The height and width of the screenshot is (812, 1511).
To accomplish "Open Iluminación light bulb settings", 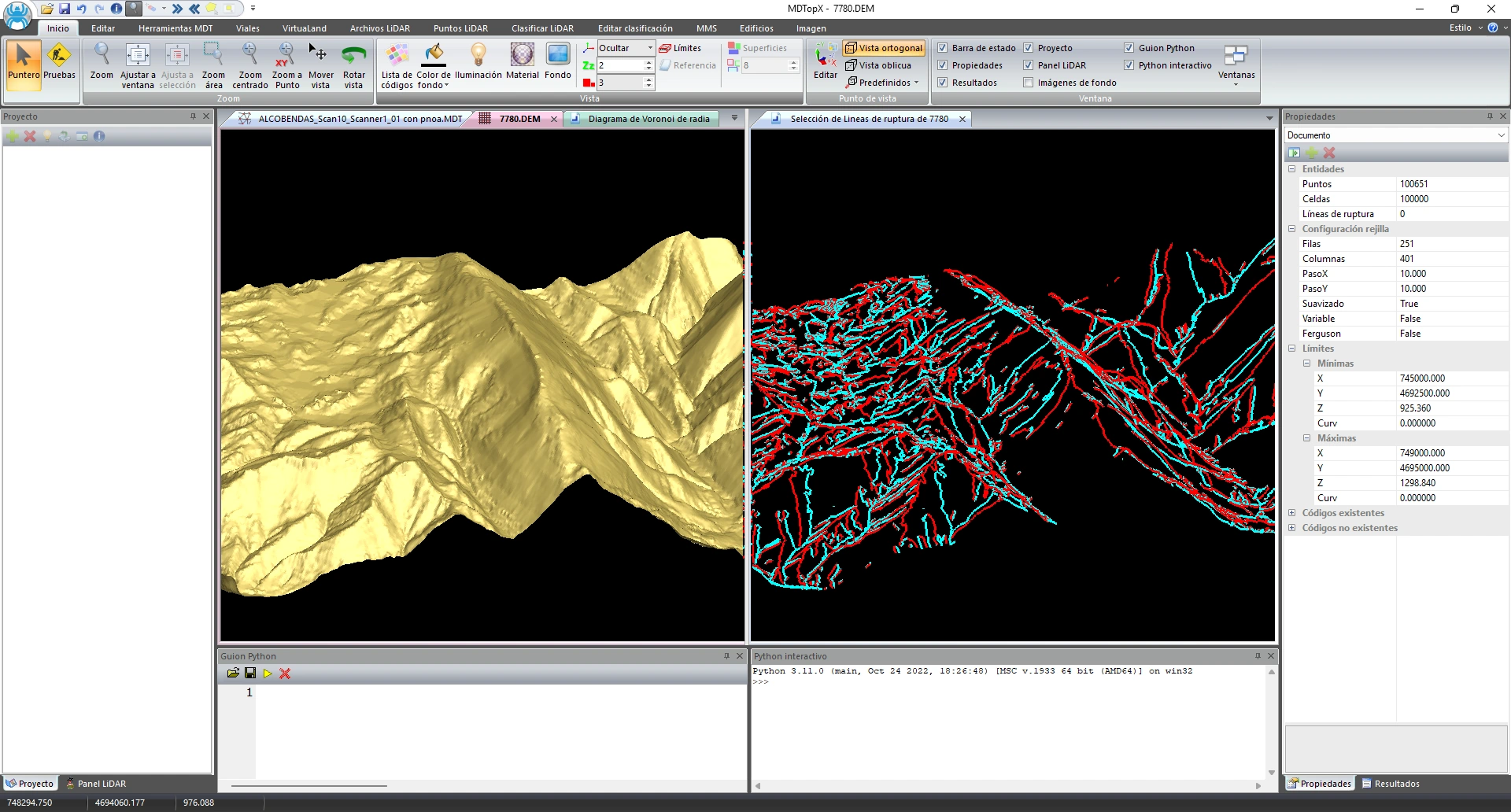I will pyautogui.click(x=478, y=63).
